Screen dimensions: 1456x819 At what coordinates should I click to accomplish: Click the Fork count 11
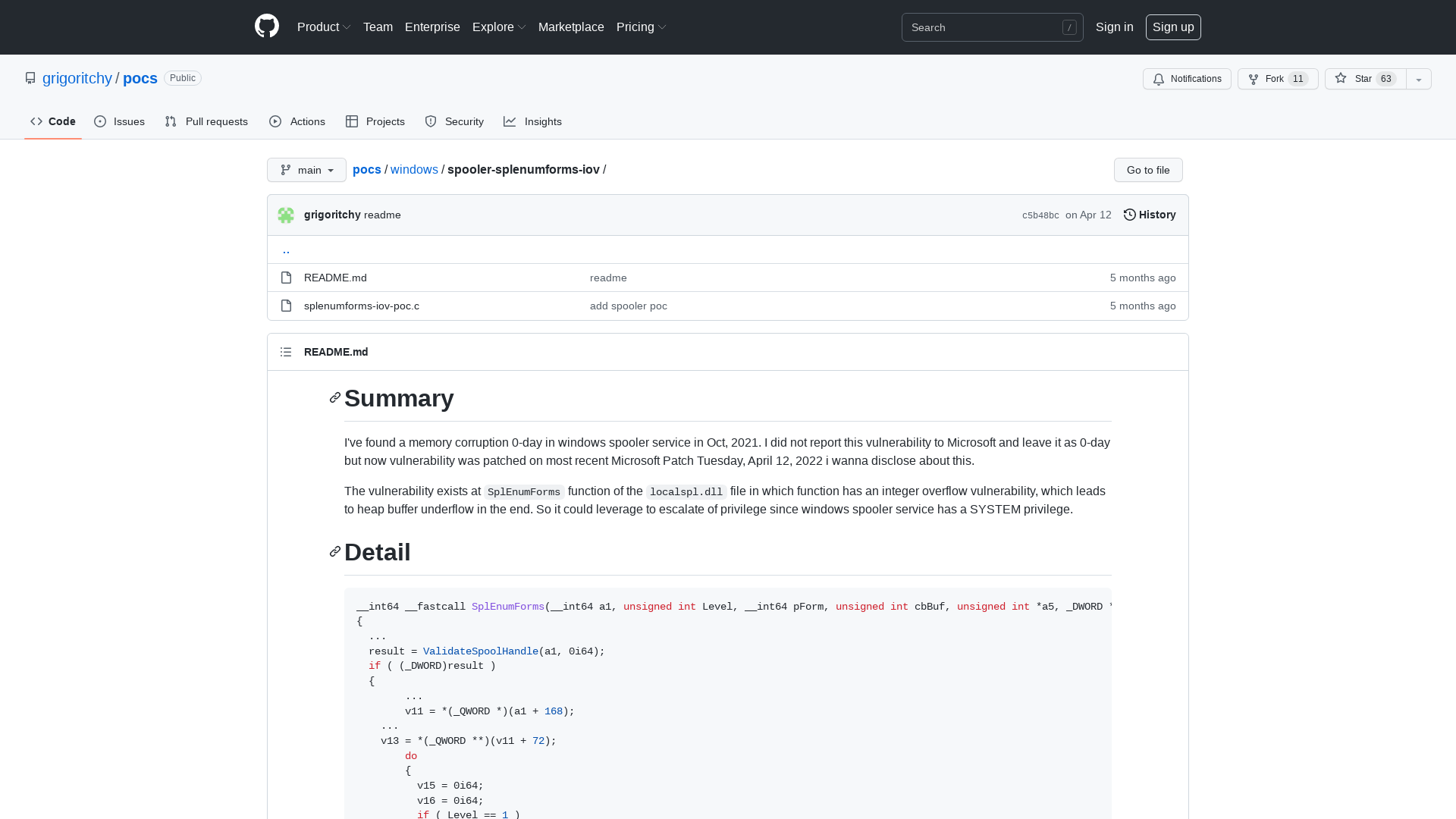click(x=1298, y=79)
